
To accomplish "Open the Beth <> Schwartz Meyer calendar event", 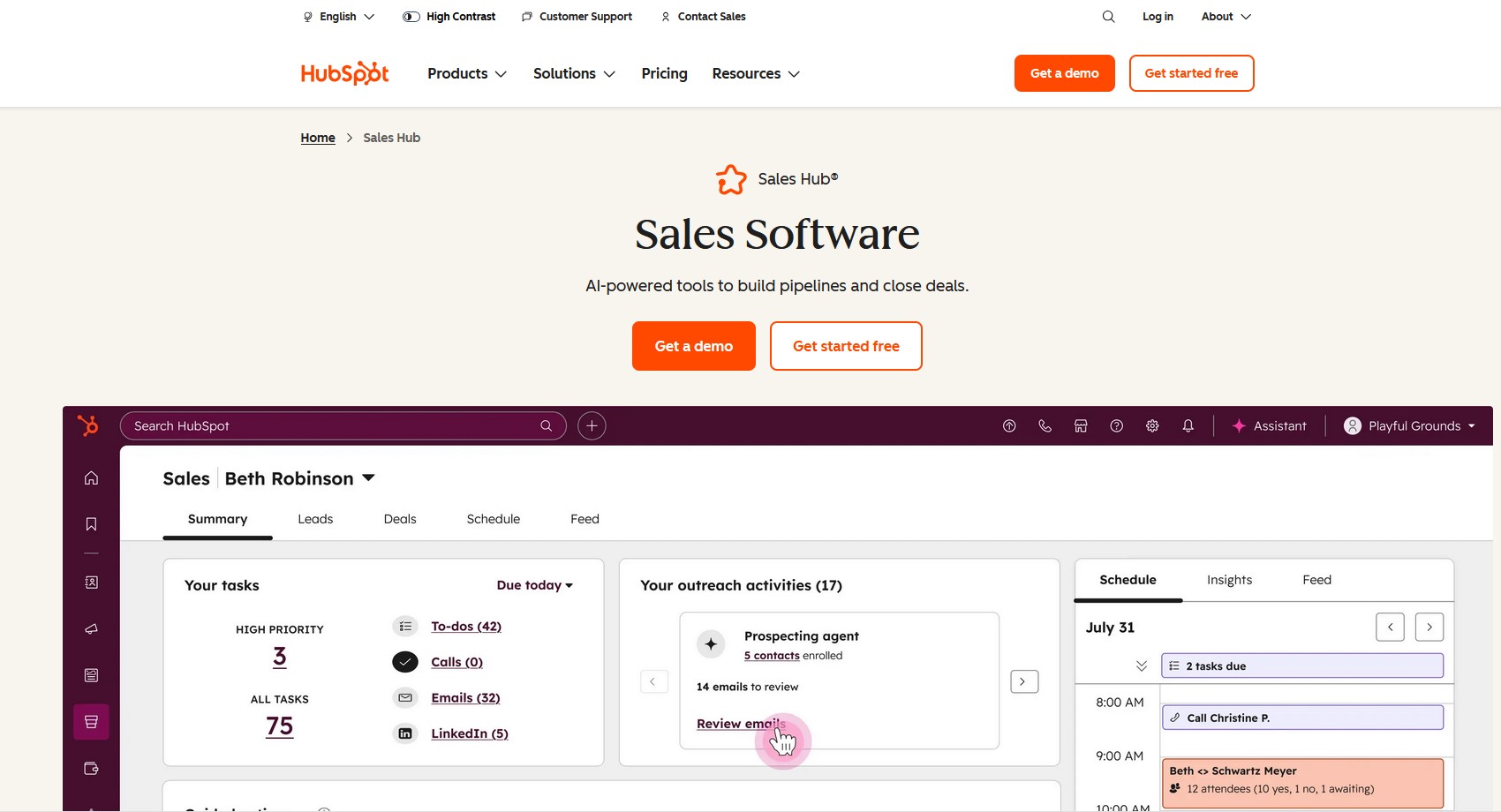I will [1303, 783].
